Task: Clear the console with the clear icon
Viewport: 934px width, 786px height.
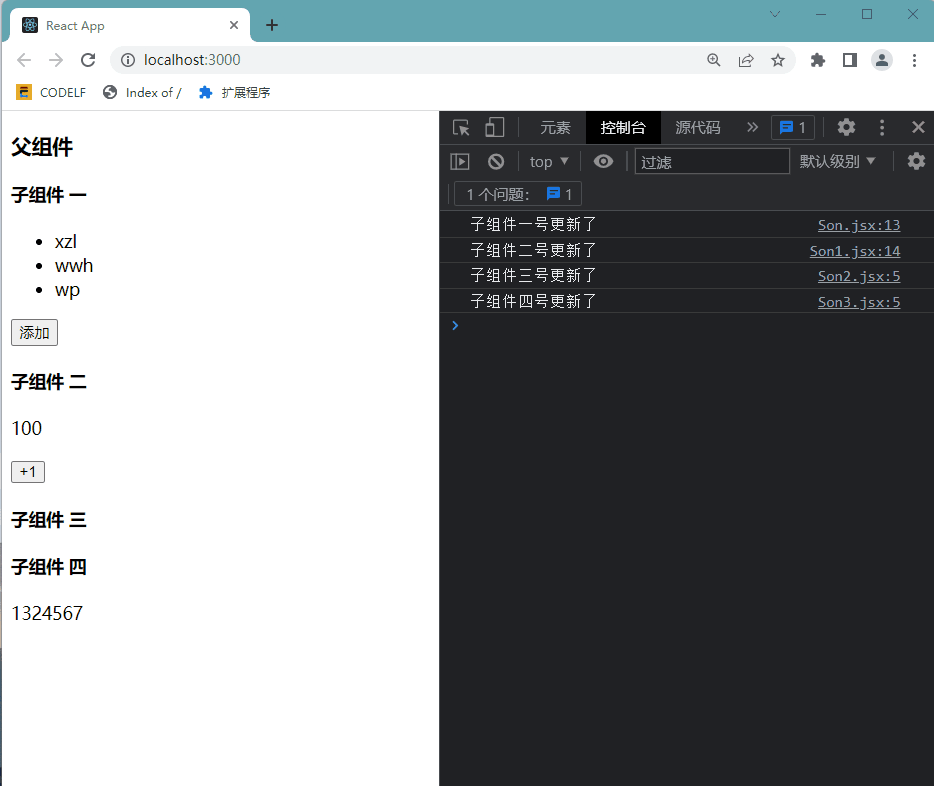Action: tap(496, 161)
